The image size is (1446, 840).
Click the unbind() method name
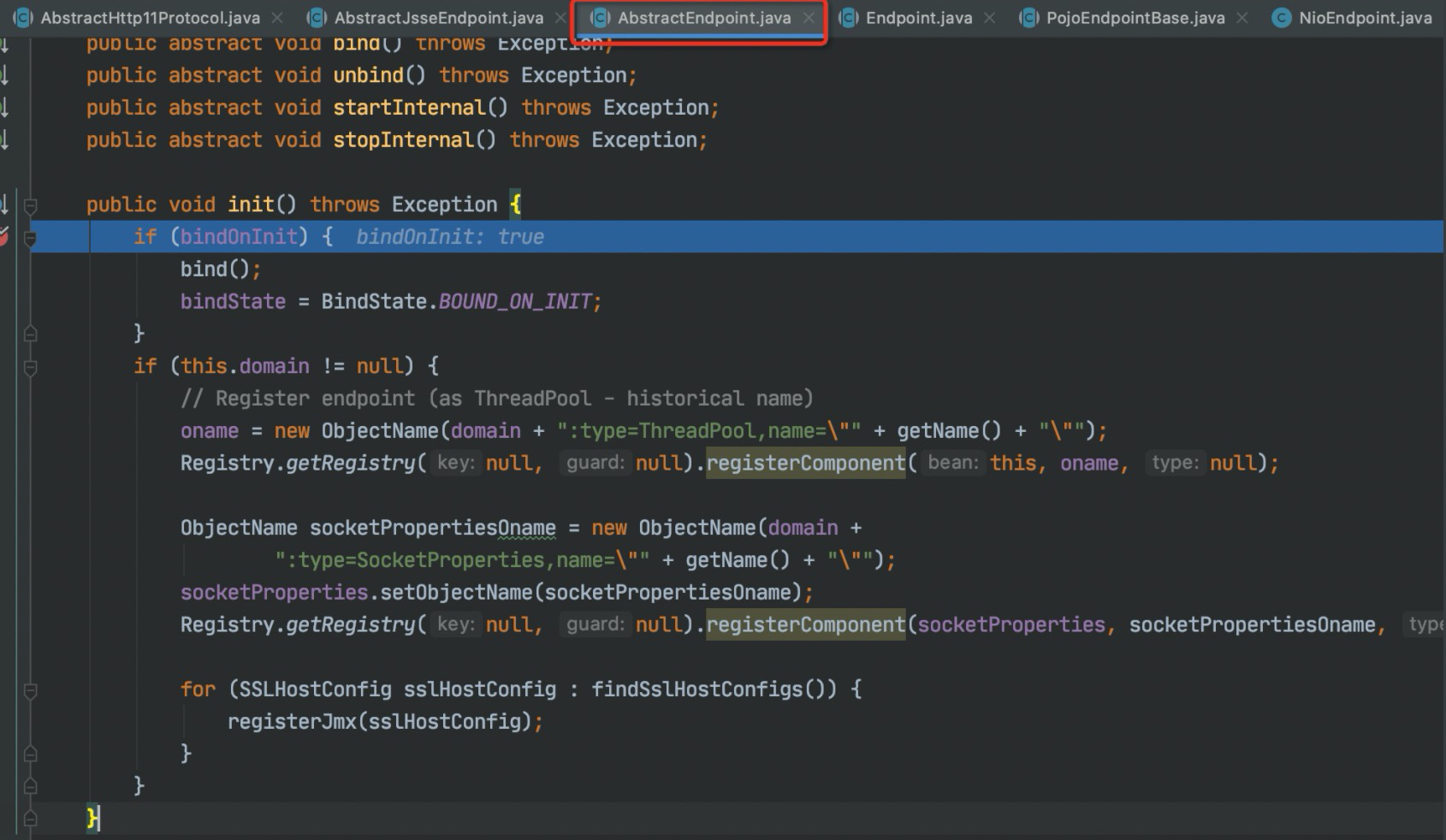pos(368,75)
